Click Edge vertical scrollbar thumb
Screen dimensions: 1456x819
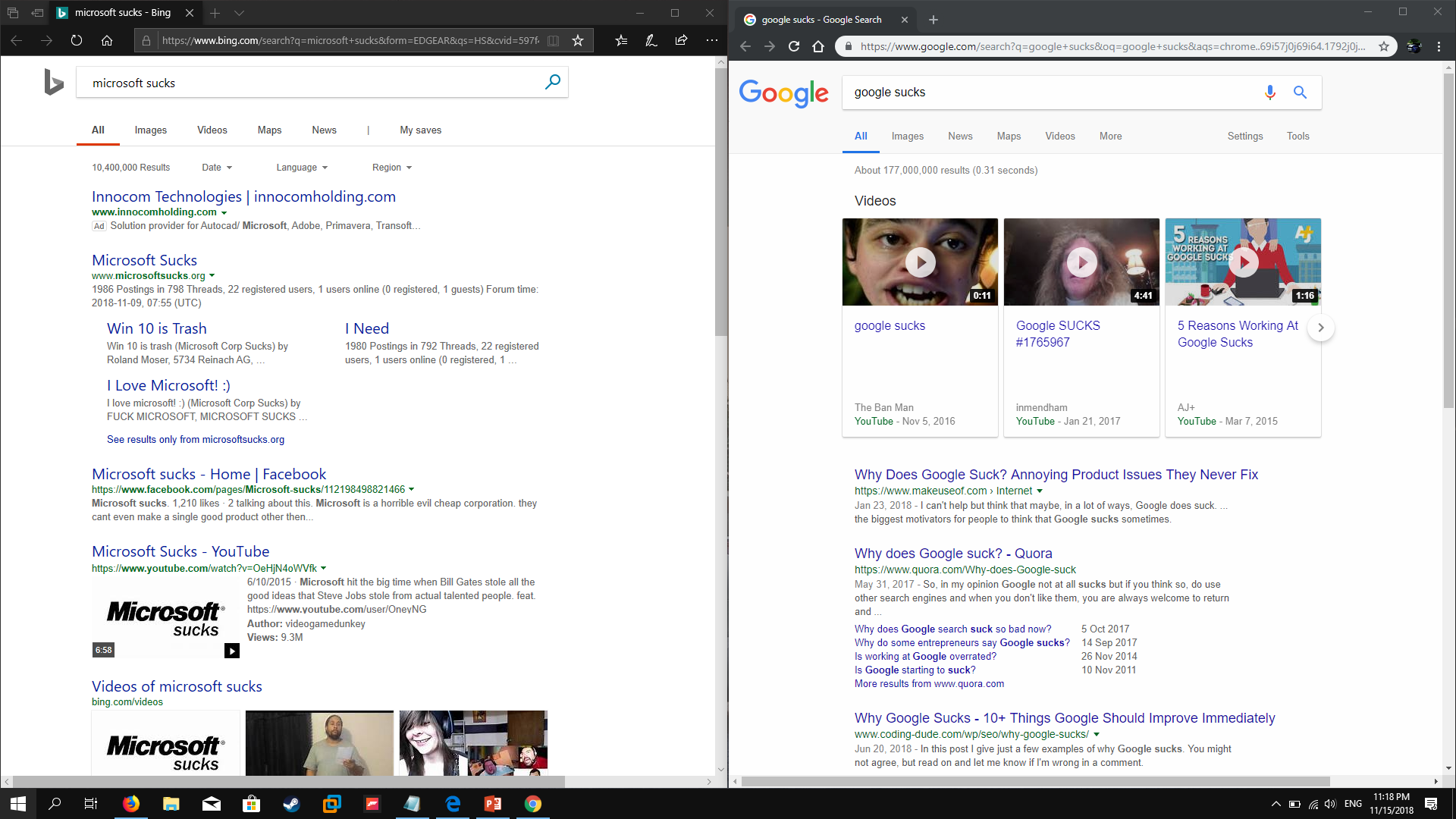(721, 202)
